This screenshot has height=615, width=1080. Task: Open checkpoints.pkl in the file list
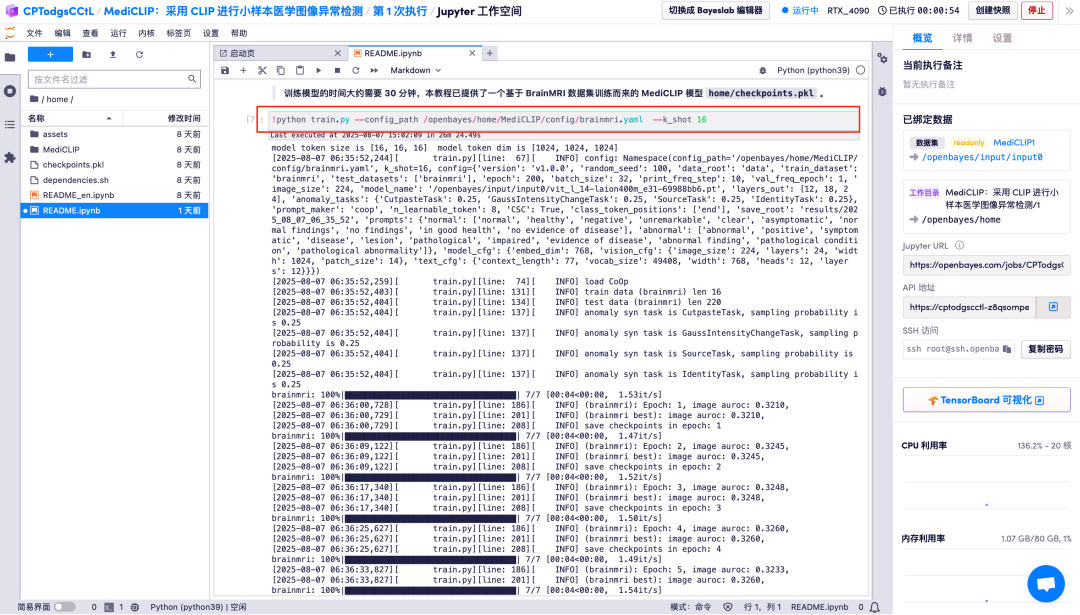tap(73, 165)
